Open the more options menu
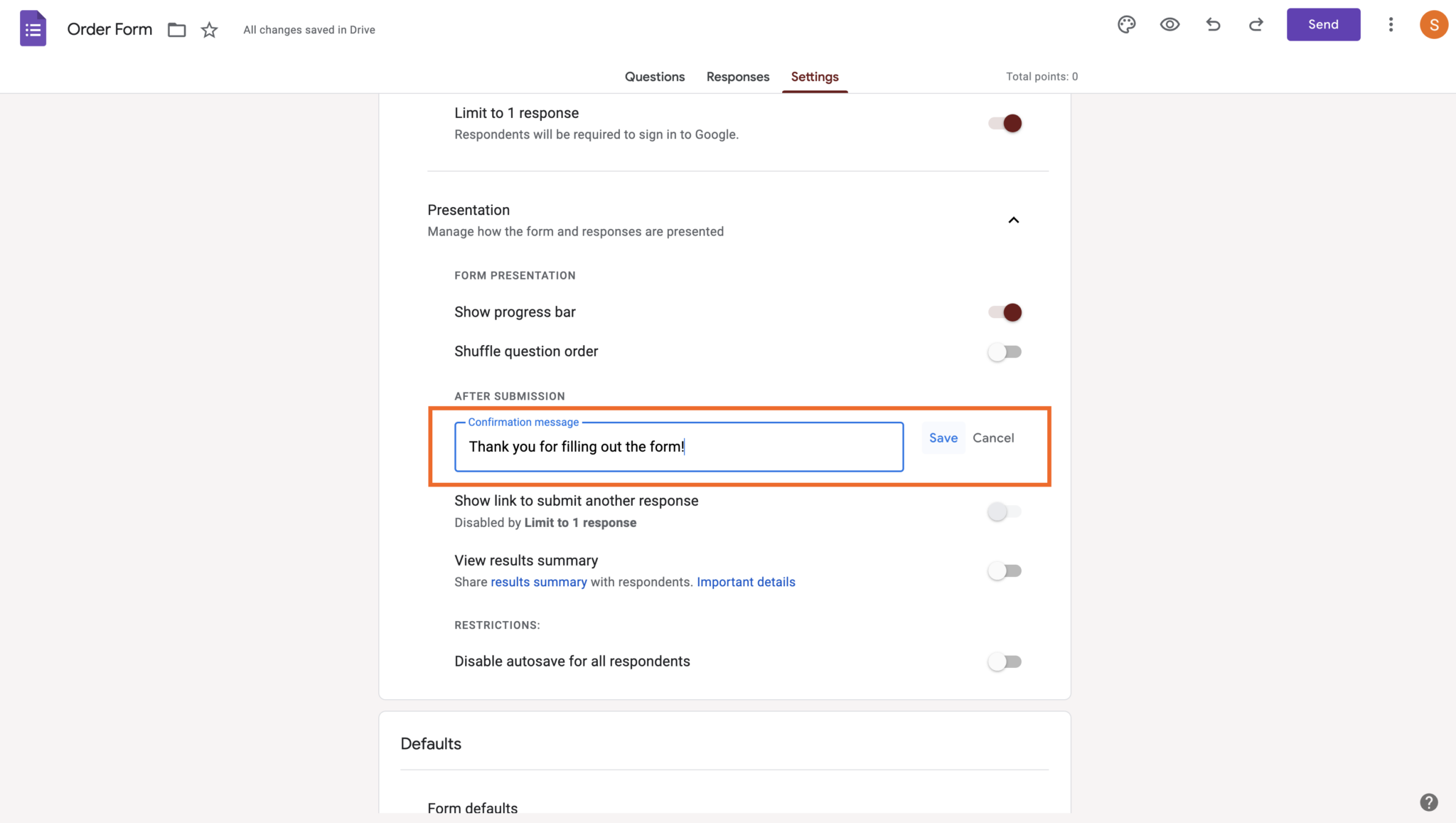Screen dimensions: 1456x823 [1391, 24]
